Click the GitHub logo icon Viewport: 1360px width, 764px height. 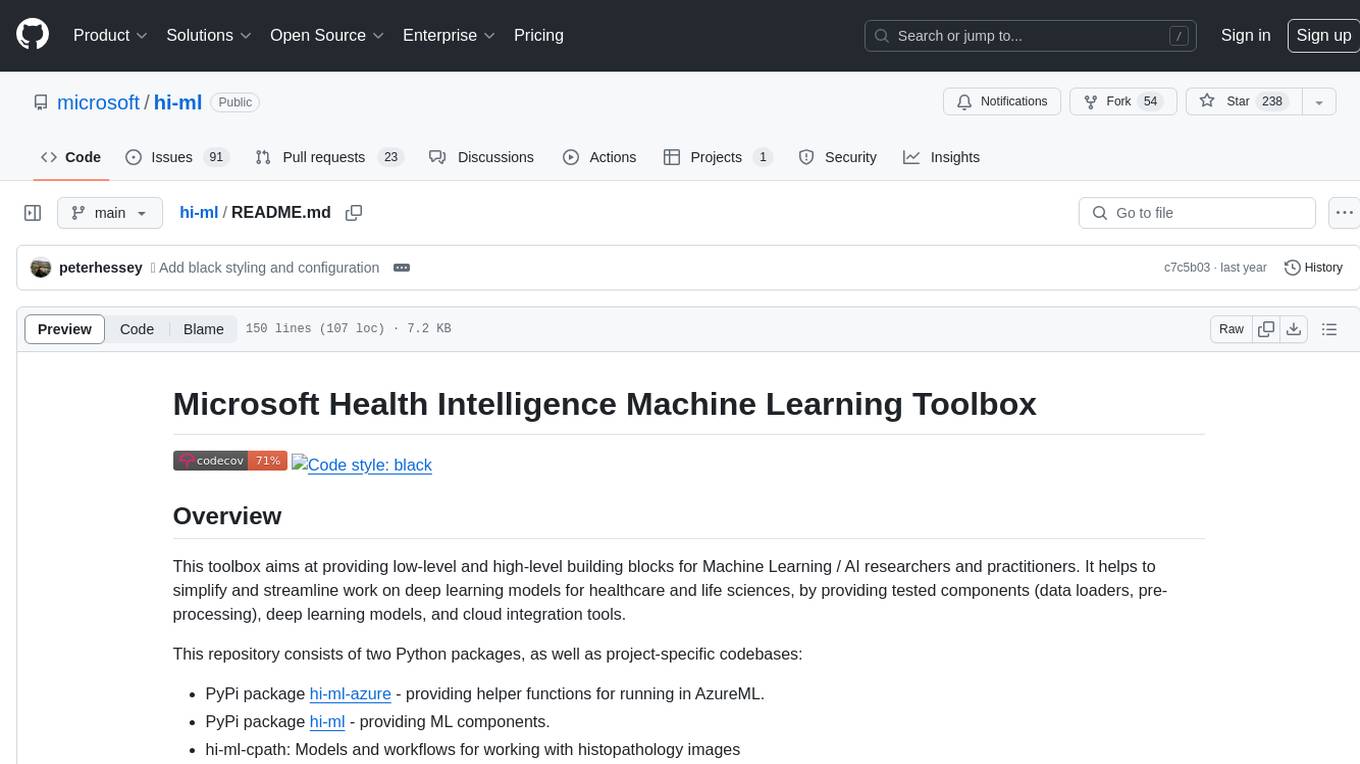(x=32, y=35)
